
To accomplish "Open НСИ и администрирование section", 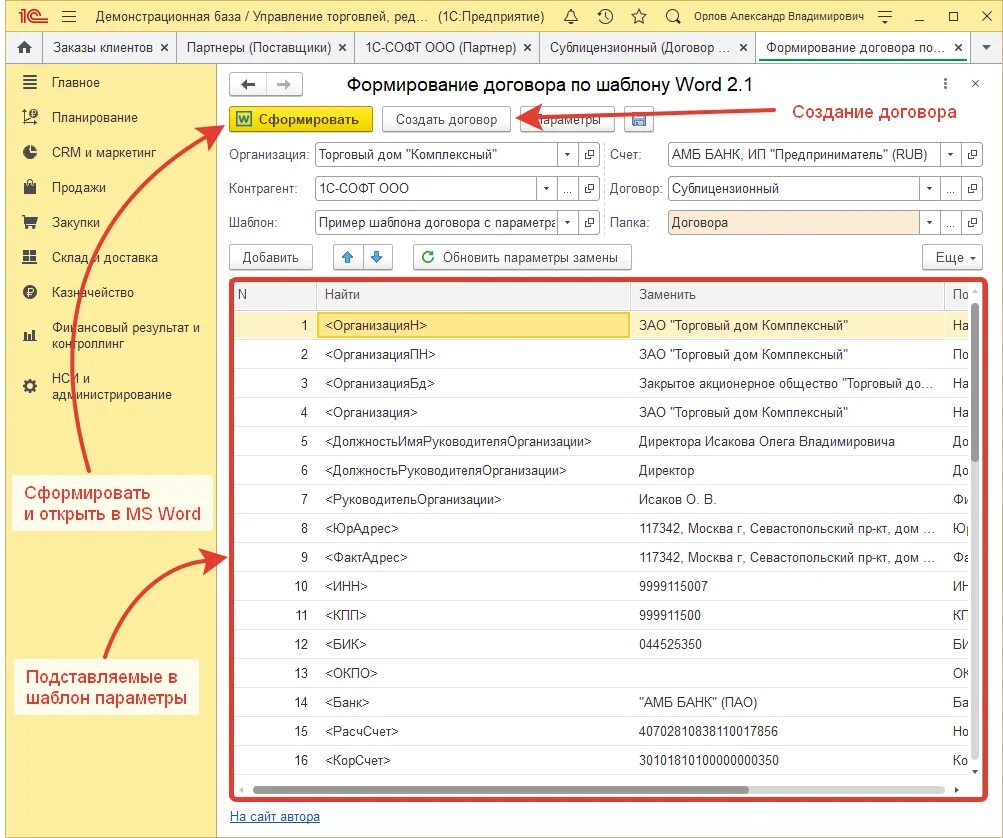I will tap(110, 386).
